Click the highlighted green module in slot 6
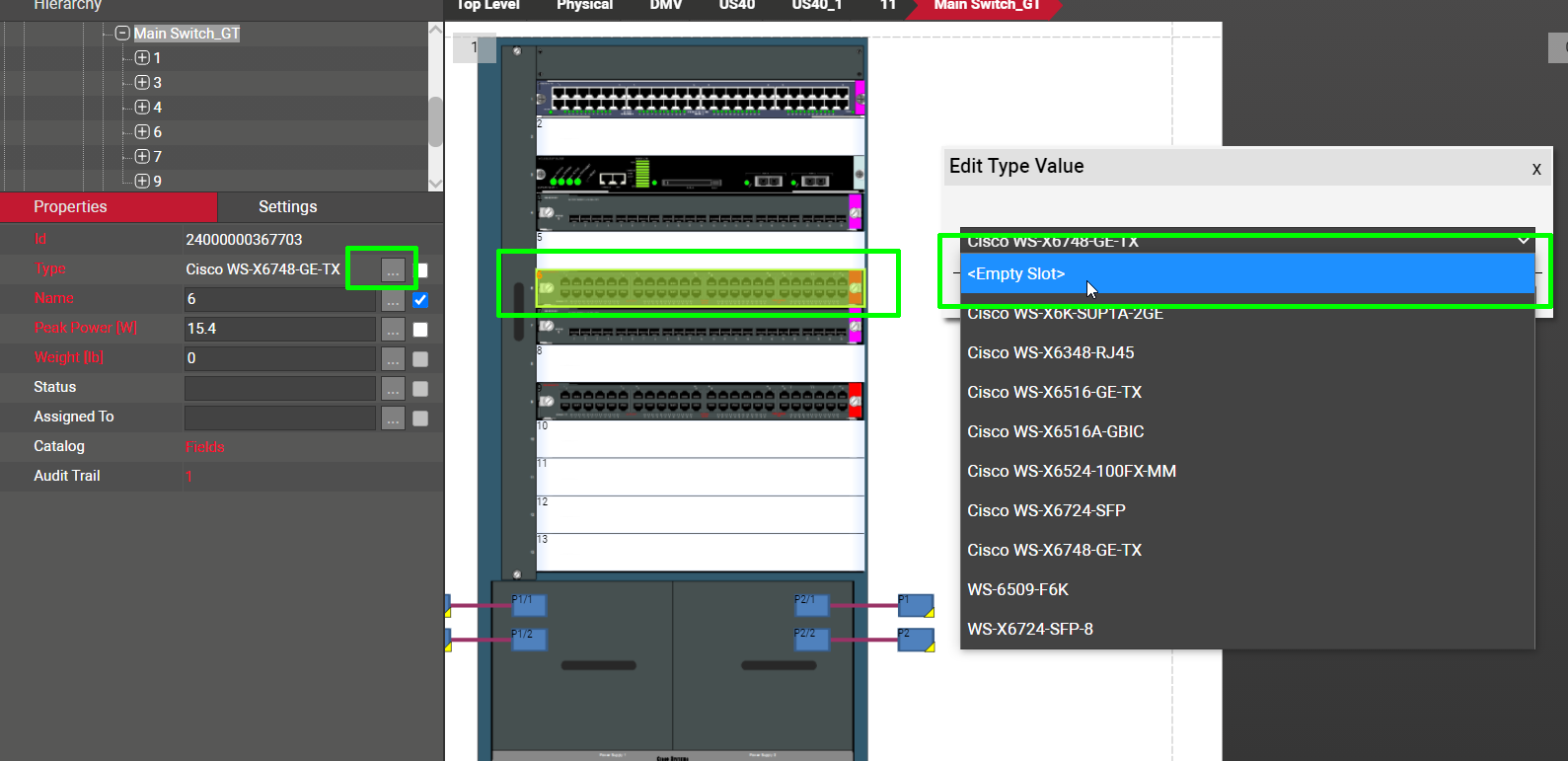1568x761 pixels. pyautogui.click(x=699, y=287)
